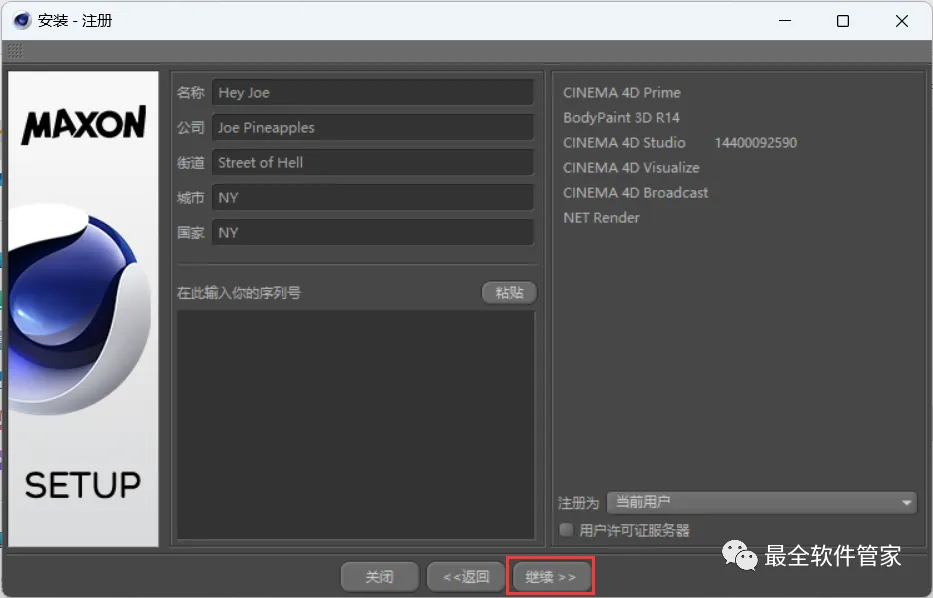Focus the 公司 field with Joe Pineapples
The width and height of the screenshot is (933, 598).
pos(372,127)
